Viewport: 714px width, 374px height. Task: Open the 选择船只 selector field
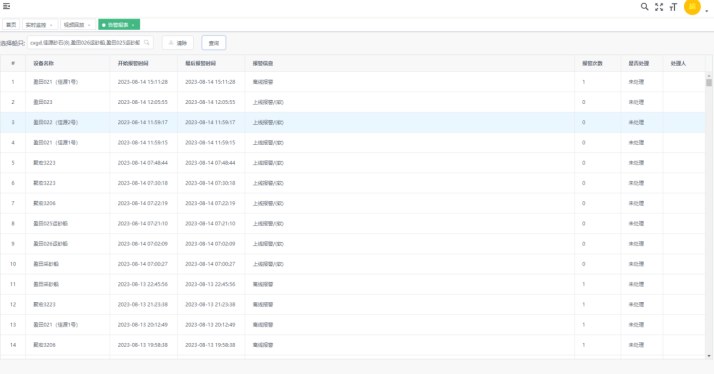tap(90, 42)
